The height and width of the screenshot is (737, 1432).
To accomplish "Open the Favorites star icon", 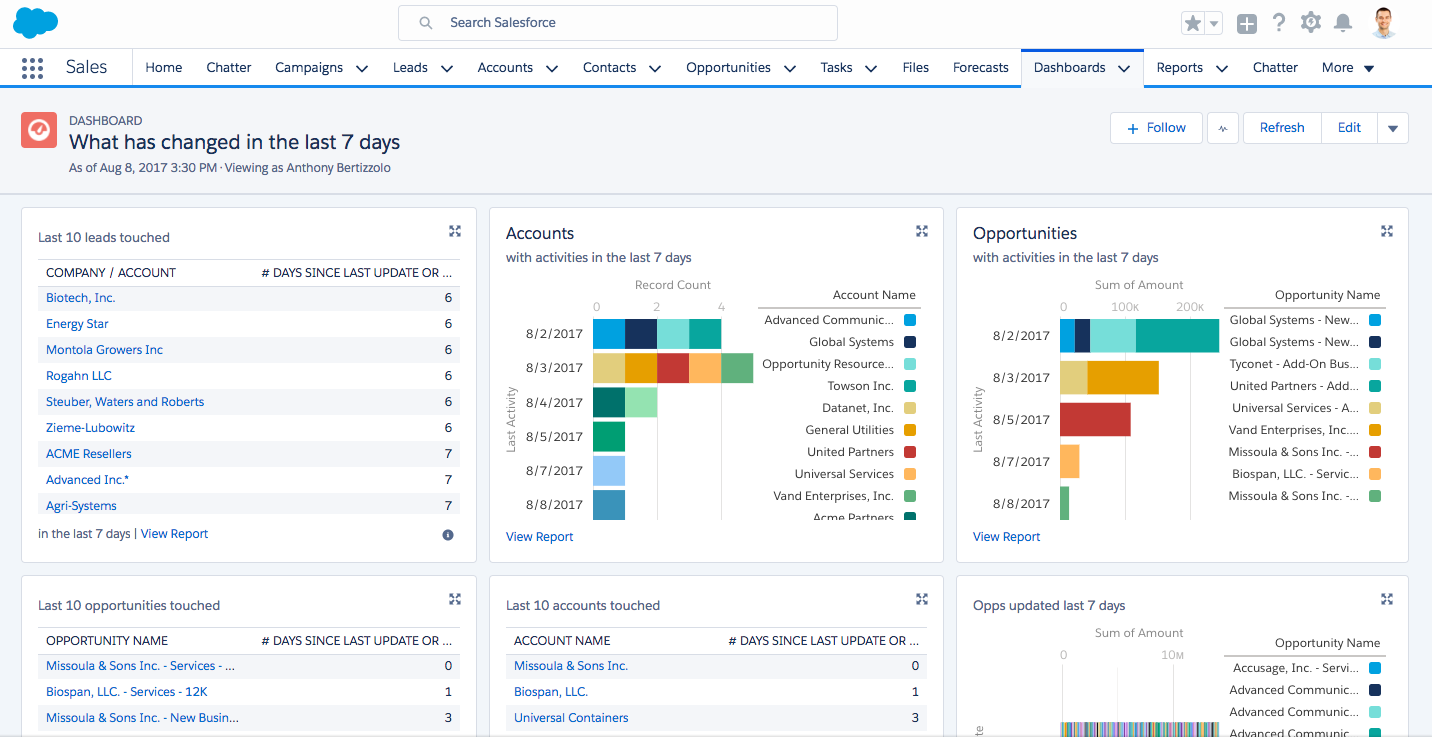I will [x=1192, y=23].
